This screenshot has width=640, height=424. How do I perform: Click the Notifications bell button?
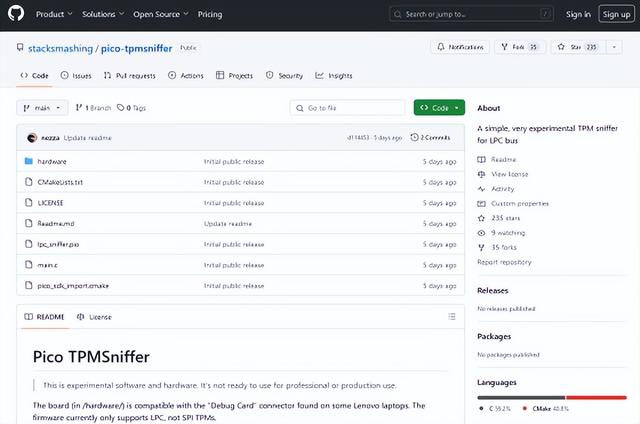[x=460, y=47]
